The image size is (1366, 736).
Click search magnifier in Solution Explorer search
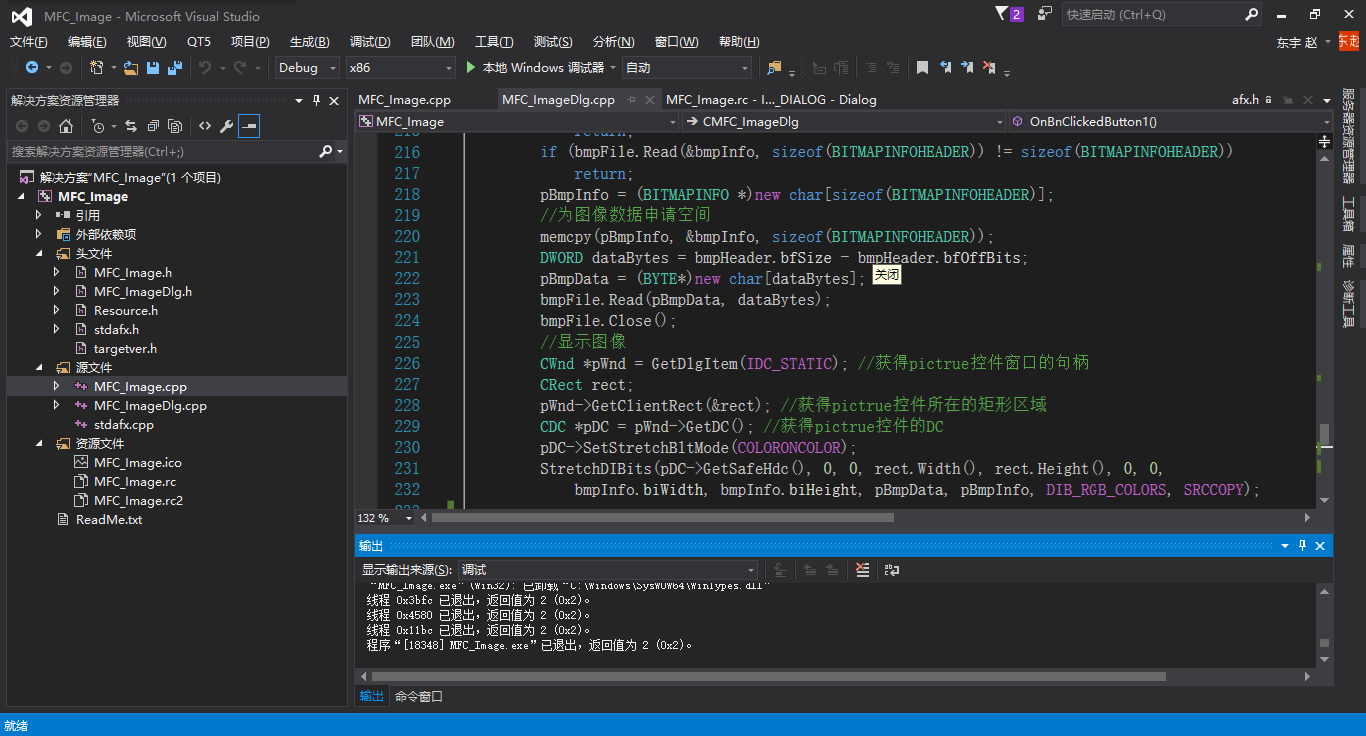(325, 151)
